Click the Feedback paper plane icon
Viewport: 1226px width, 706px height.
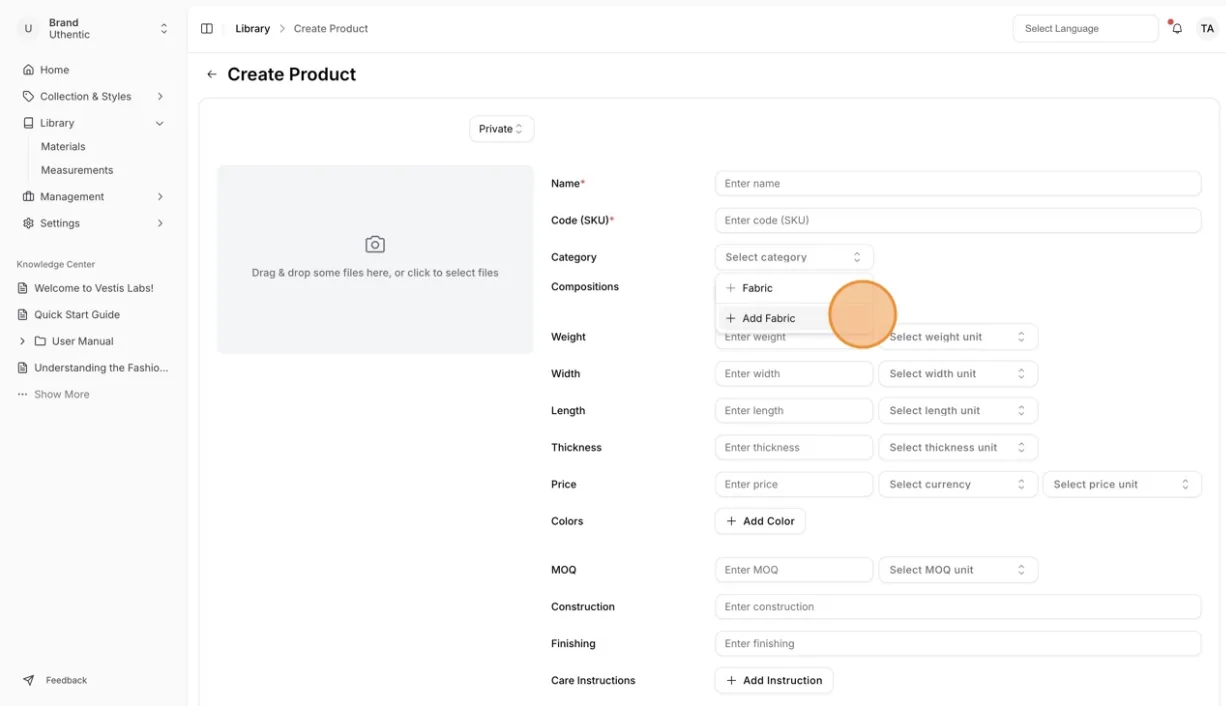[29, 680]
